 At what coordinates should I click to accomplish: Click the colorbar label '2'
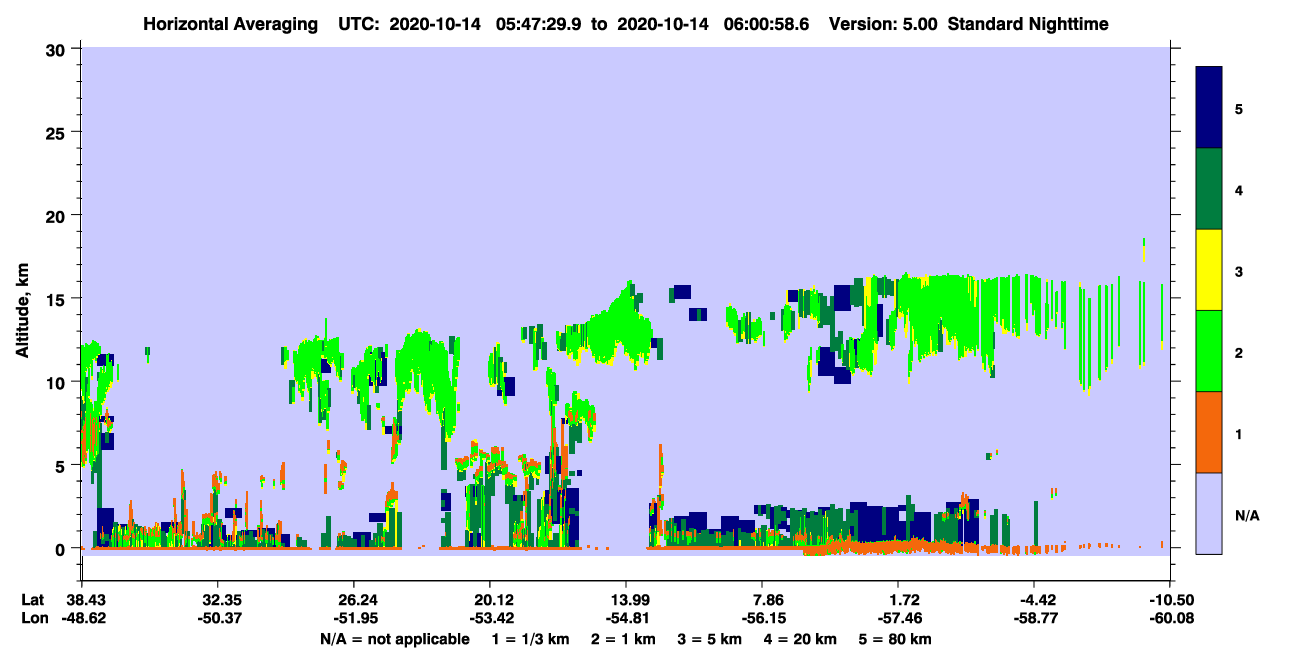(1238, 352)
